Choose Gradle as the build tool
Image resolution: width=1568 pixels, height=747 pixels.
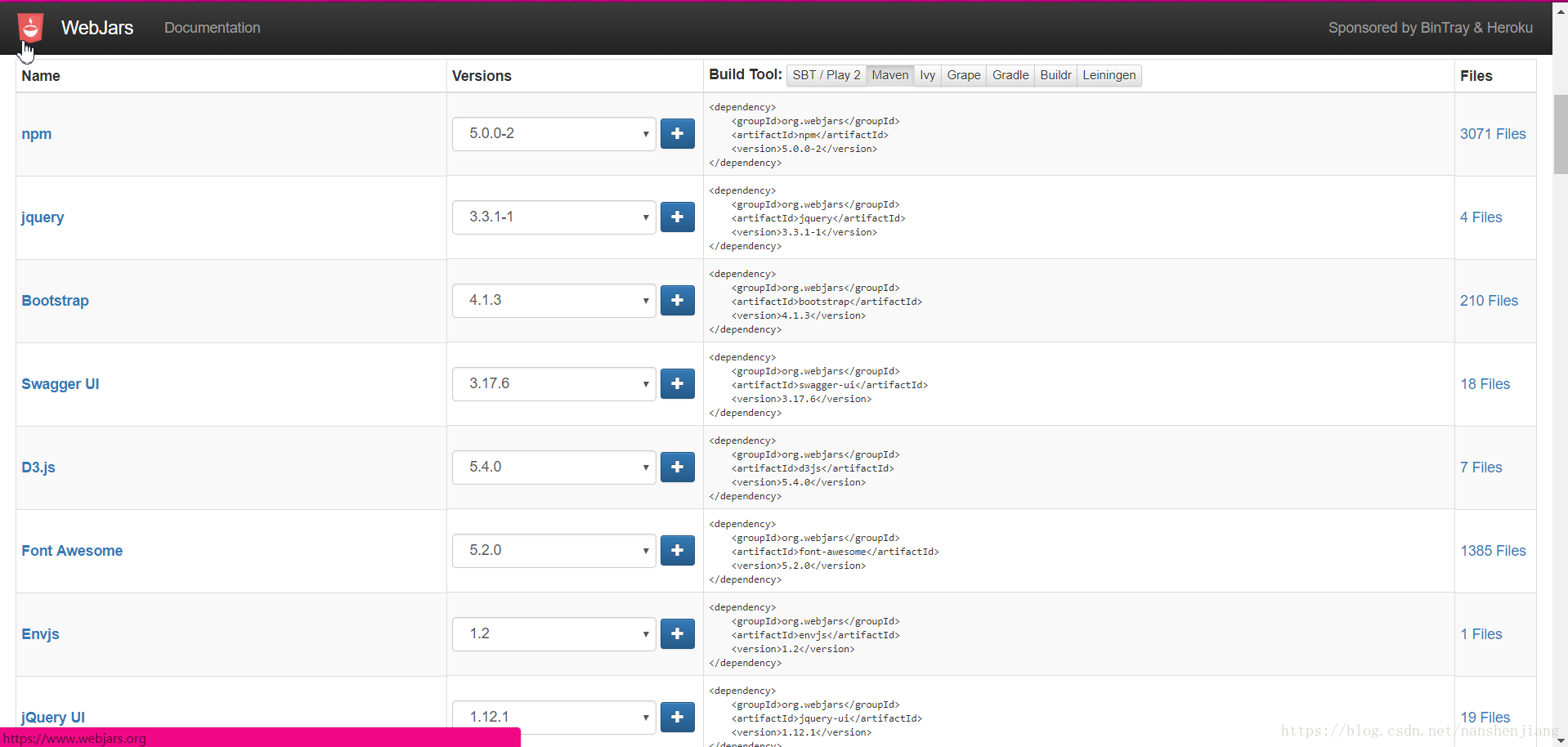click(x=1010, y=75)
